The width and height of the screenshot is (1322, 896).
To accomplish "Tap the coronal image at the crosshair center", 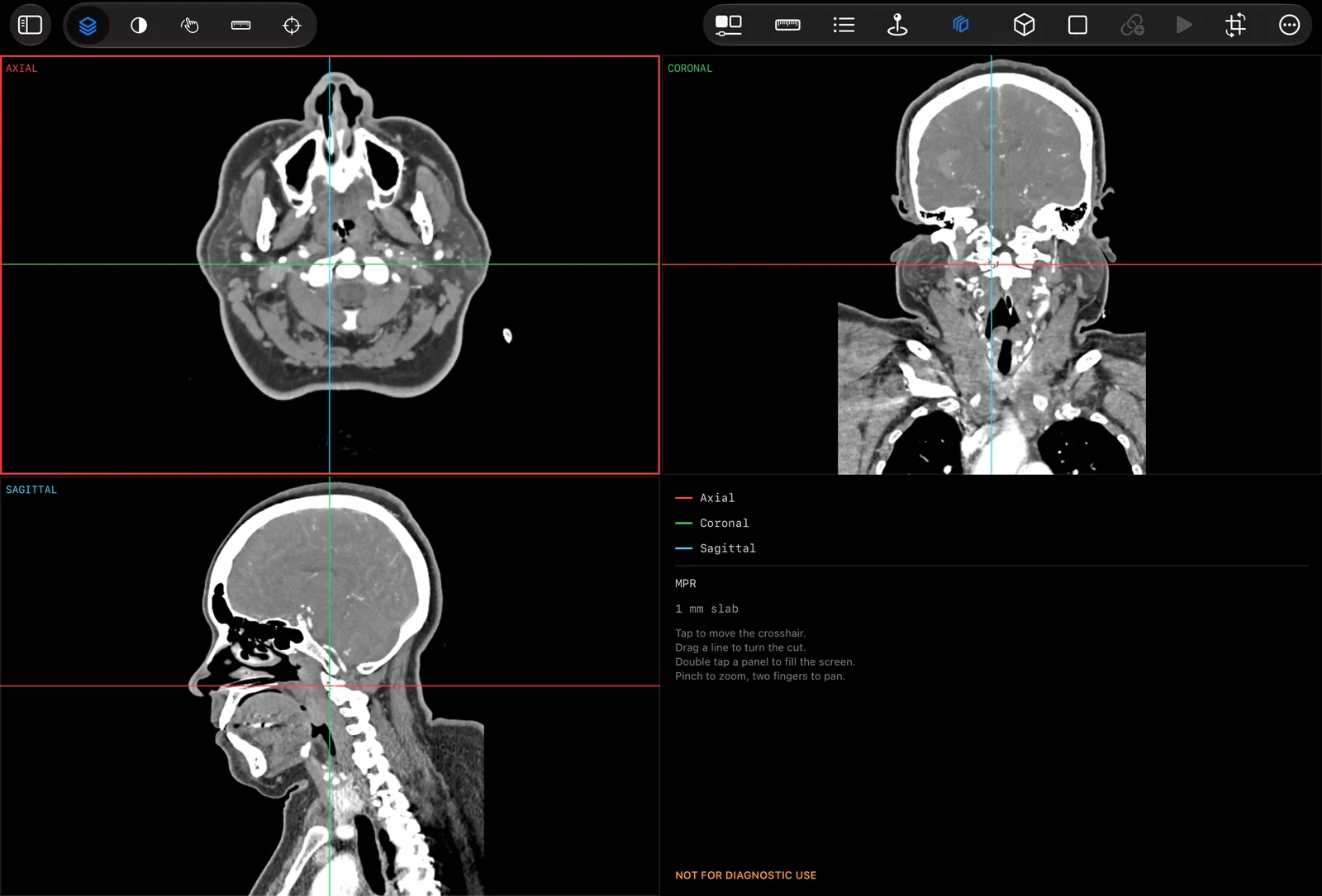I will (x=991, y=264).
